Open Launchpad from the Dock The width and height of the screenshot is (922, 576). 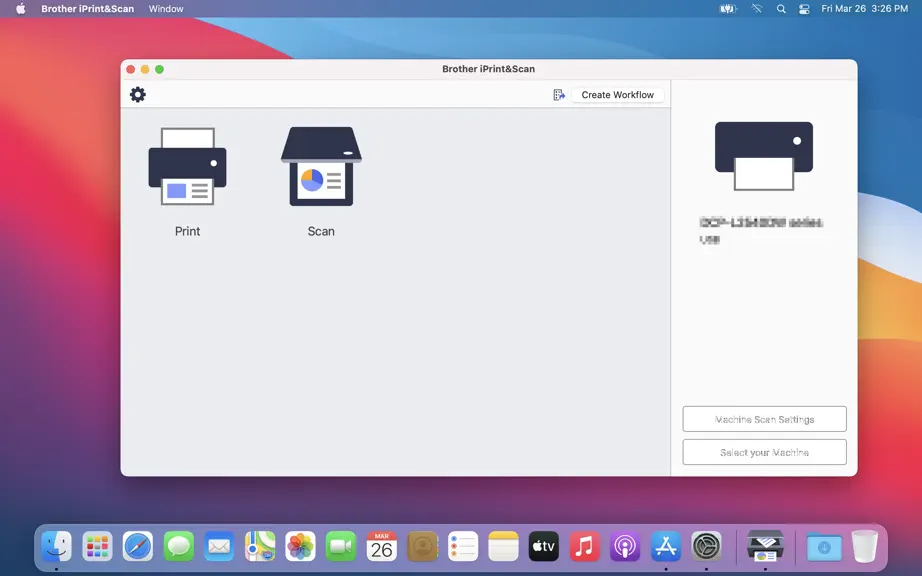click(97, 547)
